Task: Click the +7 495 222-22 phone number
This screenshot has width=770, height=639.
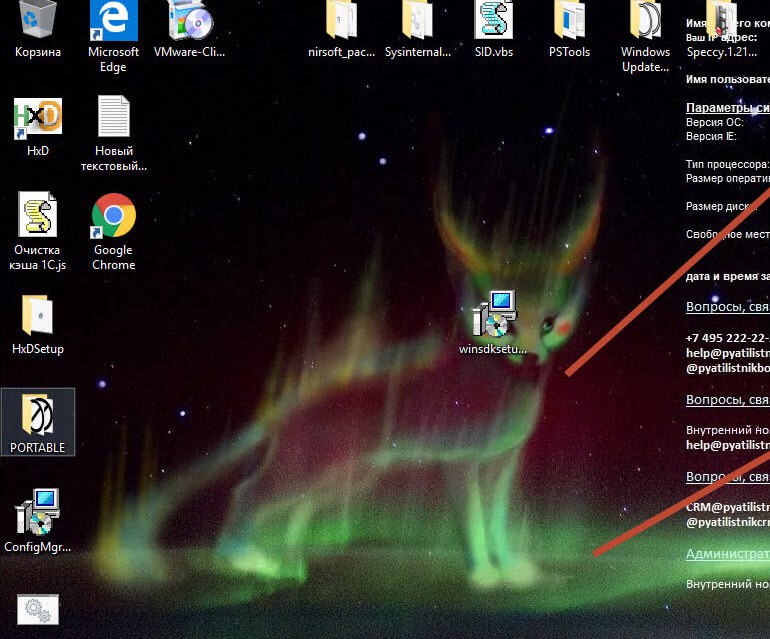Action: click(x=727, y=338)
